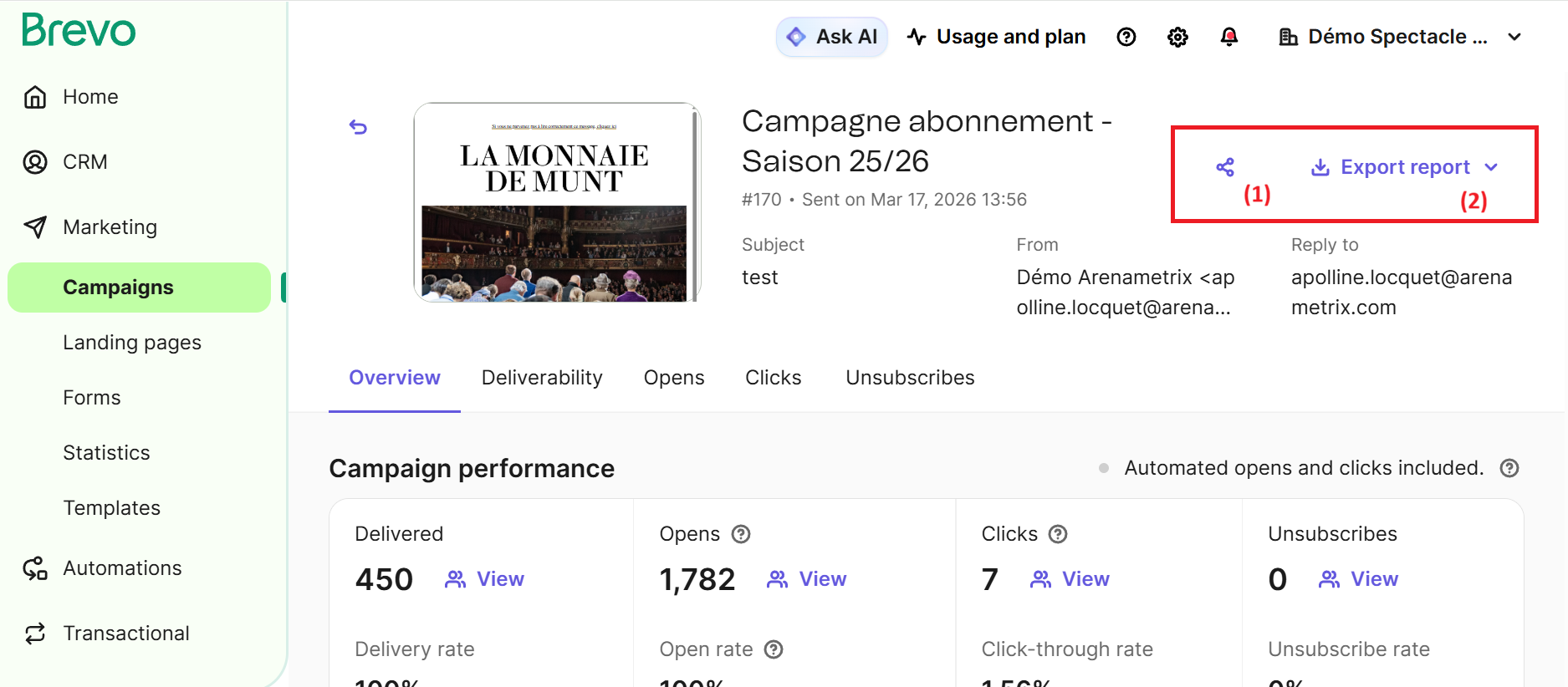View contacts who unsubscribed
Screen dimensions: 1568x687
point(1359,579)
